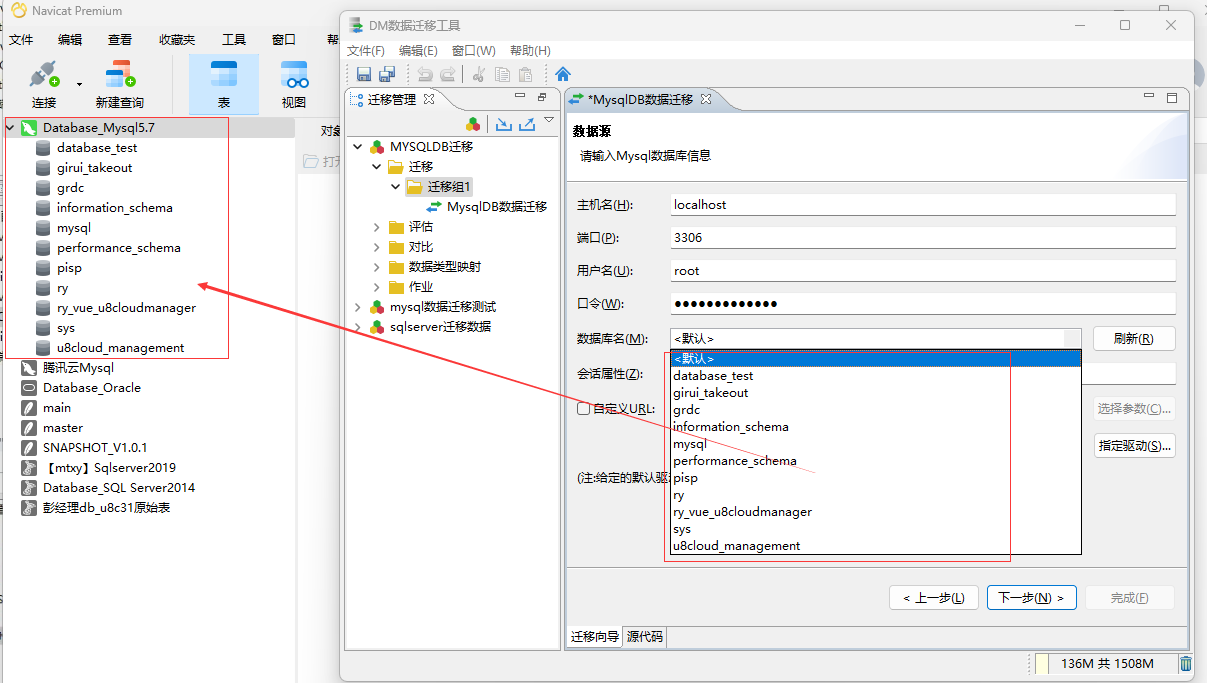Expand the 对比 folder node
The width and height of the screenshot is (1207, 683).
(377, 247)
